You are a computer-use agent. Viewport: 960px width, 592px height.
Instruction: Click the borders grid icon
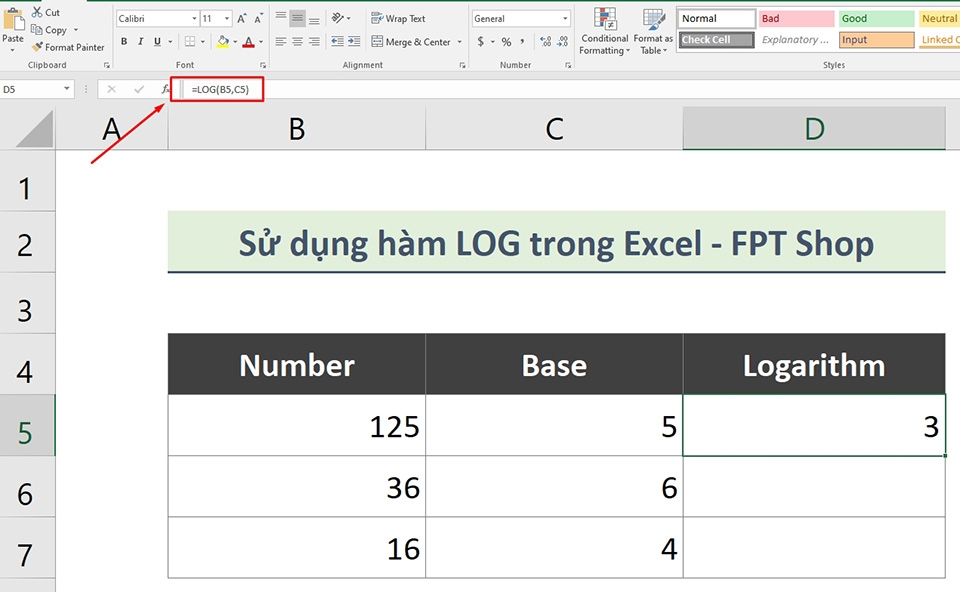(x=190, y=42)
